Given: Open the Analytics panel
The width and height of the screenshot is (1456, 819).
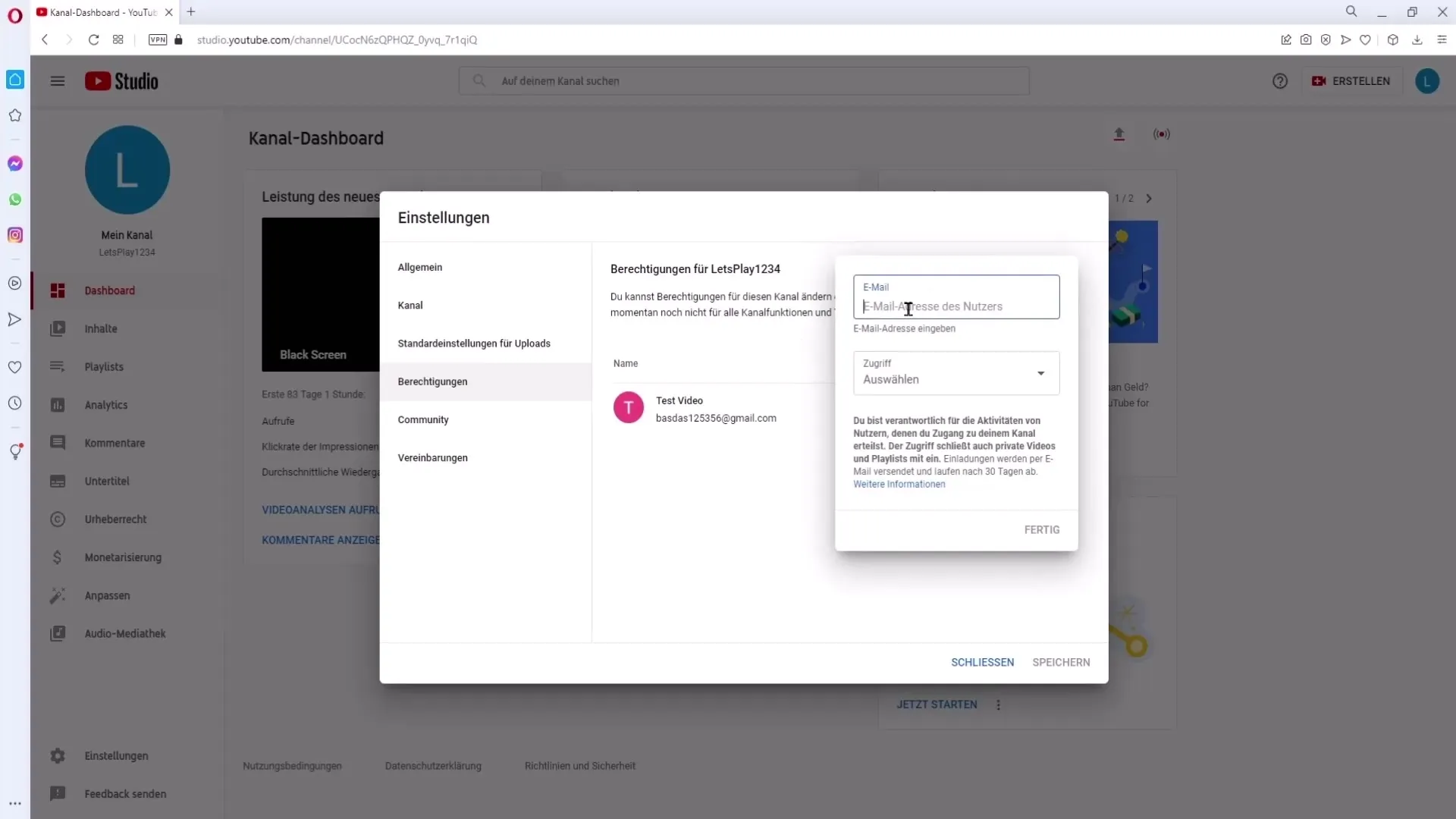Looking at the screenshot, I should click(x=106, y=405).
